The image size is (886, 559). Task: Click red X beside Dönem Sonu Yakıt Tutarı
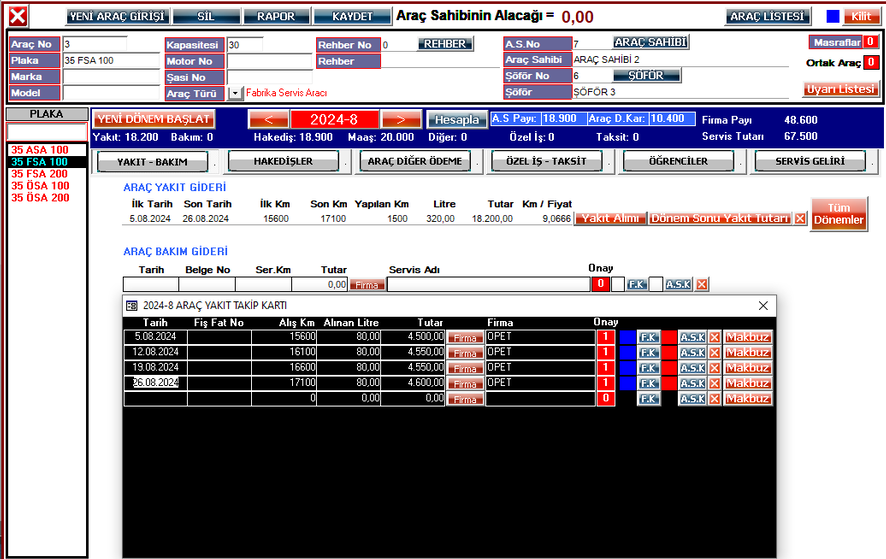pyautogui.click(x=800, y=219)
